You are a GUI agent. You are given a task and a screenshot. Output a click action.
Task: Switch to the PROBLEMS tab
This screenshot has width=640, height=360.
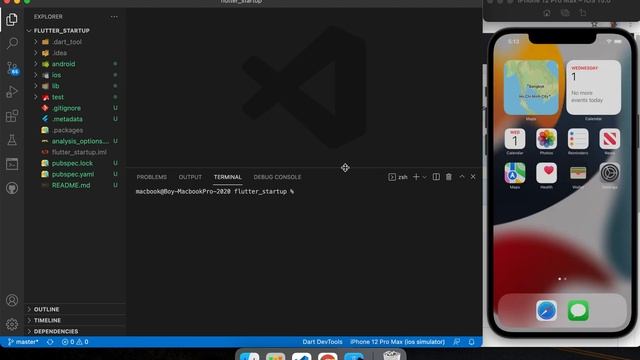[151, 177]
